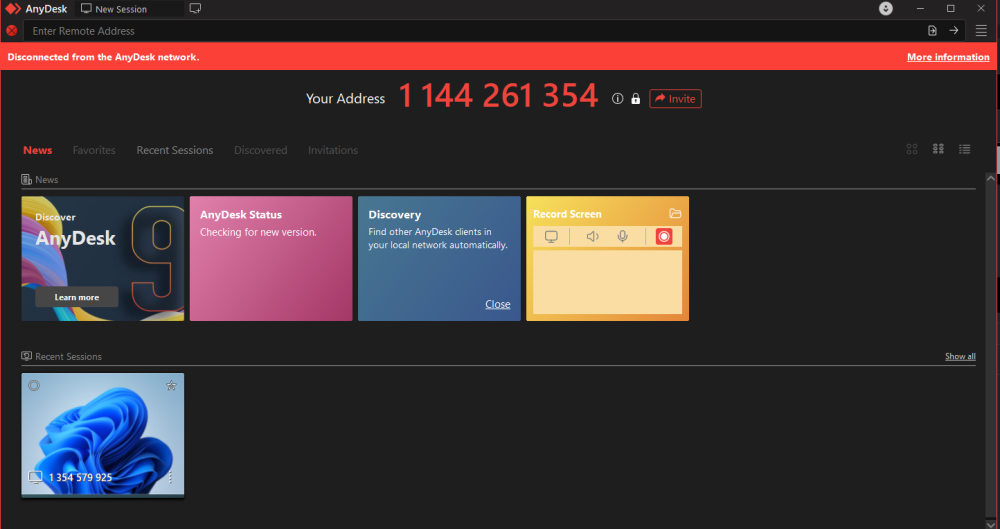Click the Disconnected from the AnyDesk network message

pos(103,57)
